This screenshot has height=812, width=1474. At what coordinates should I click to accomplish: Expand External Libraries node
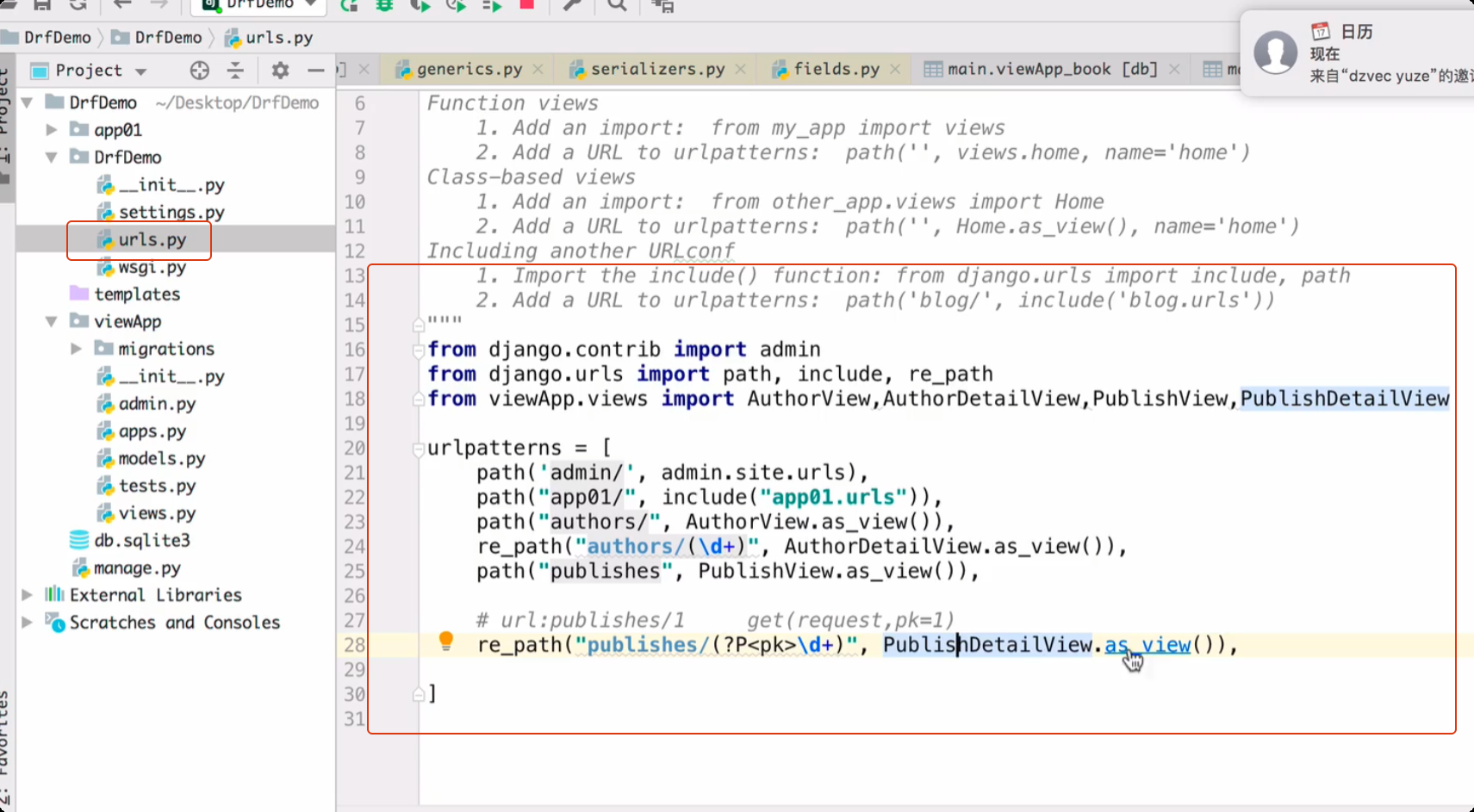tap(28, 595)
